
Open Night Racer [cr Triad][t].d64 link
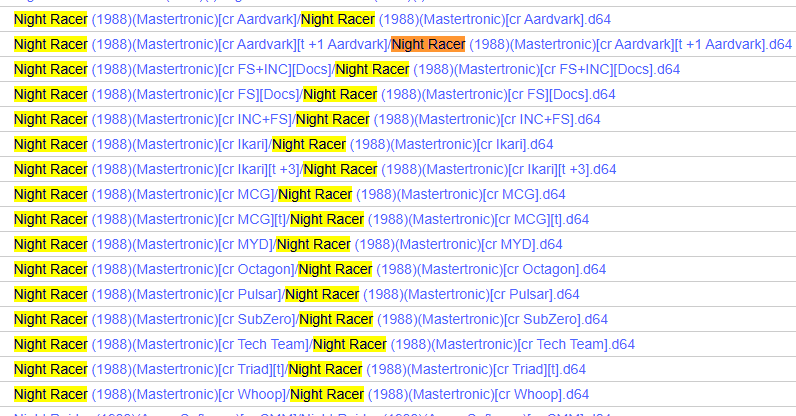300,369
